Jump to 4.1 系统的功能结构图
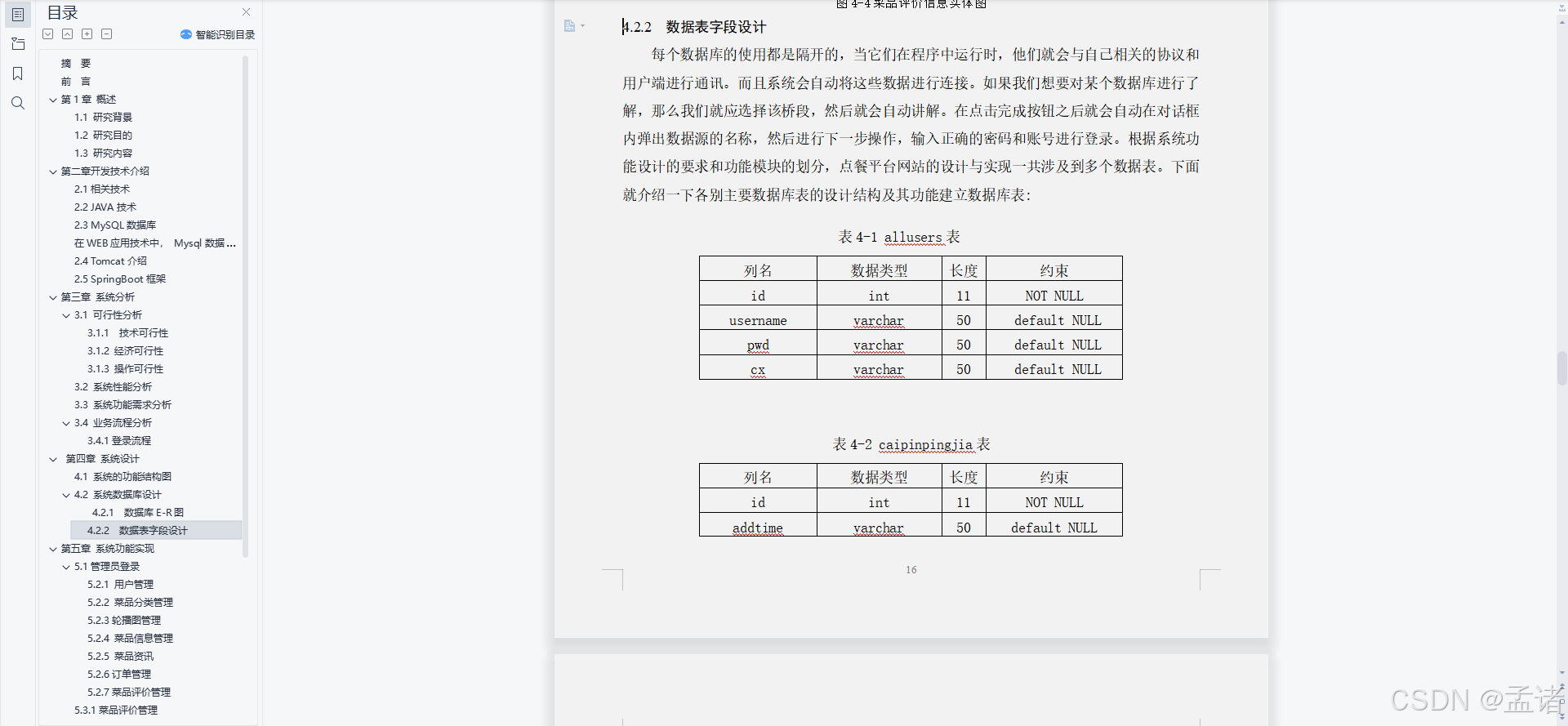This screenshot has height=726, width=1568. tap(122, 477)
